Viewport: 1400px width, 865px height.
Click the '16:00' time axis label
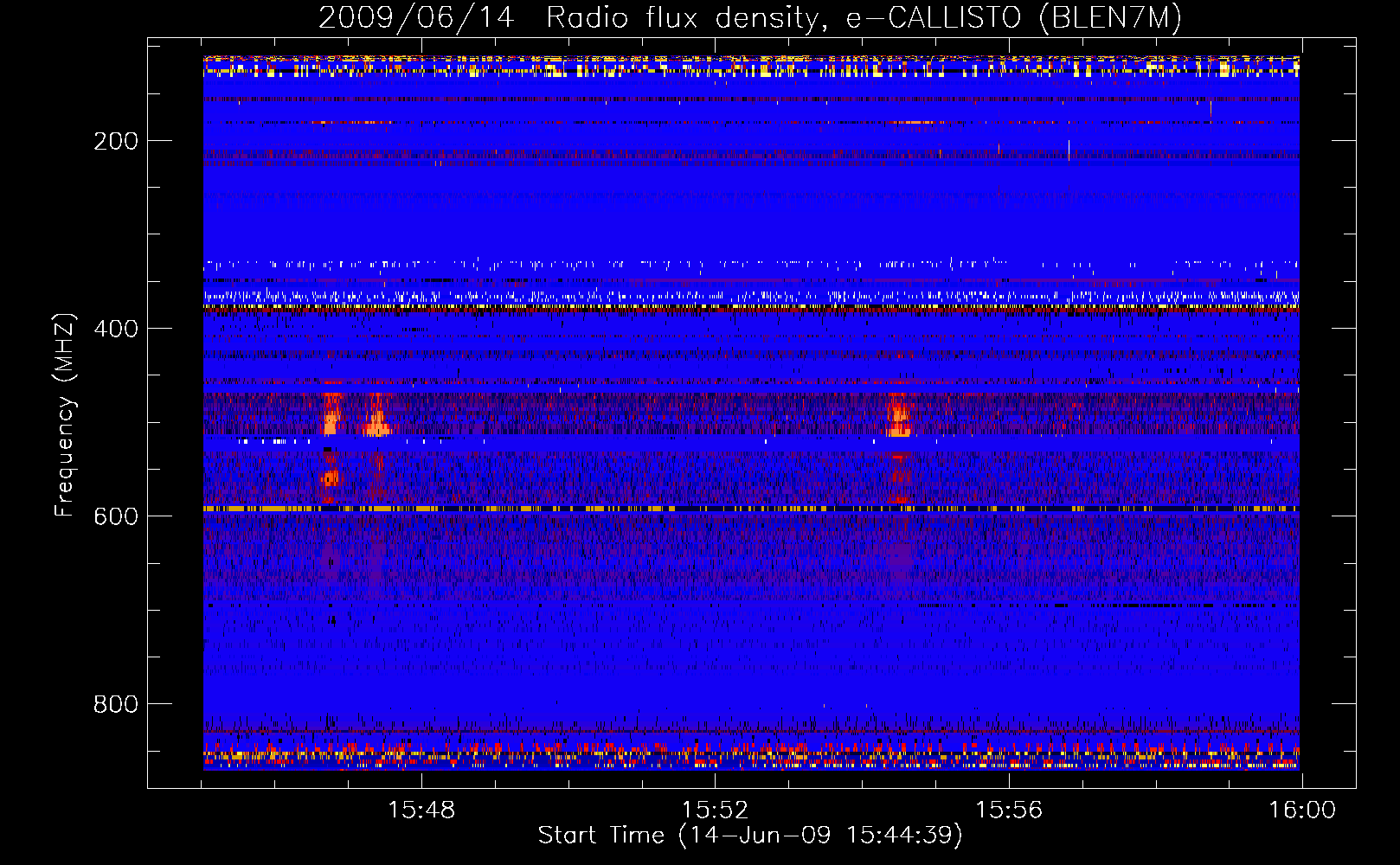coord(1302,811)
